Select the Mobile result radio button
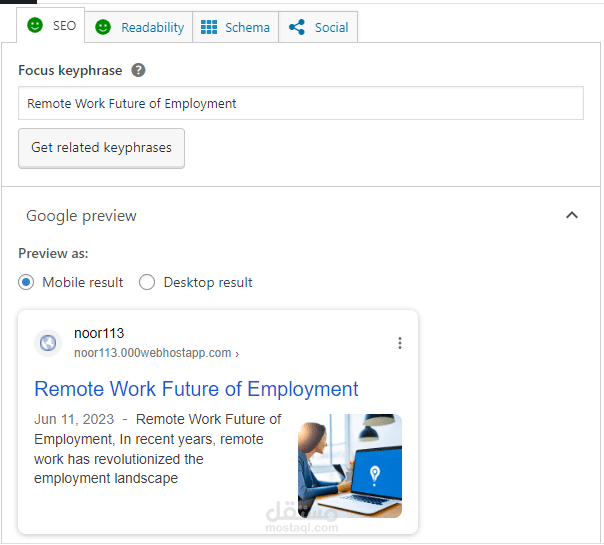Image resolution: width=604 pixels, height=545 pixels. (x=26, y=282)
